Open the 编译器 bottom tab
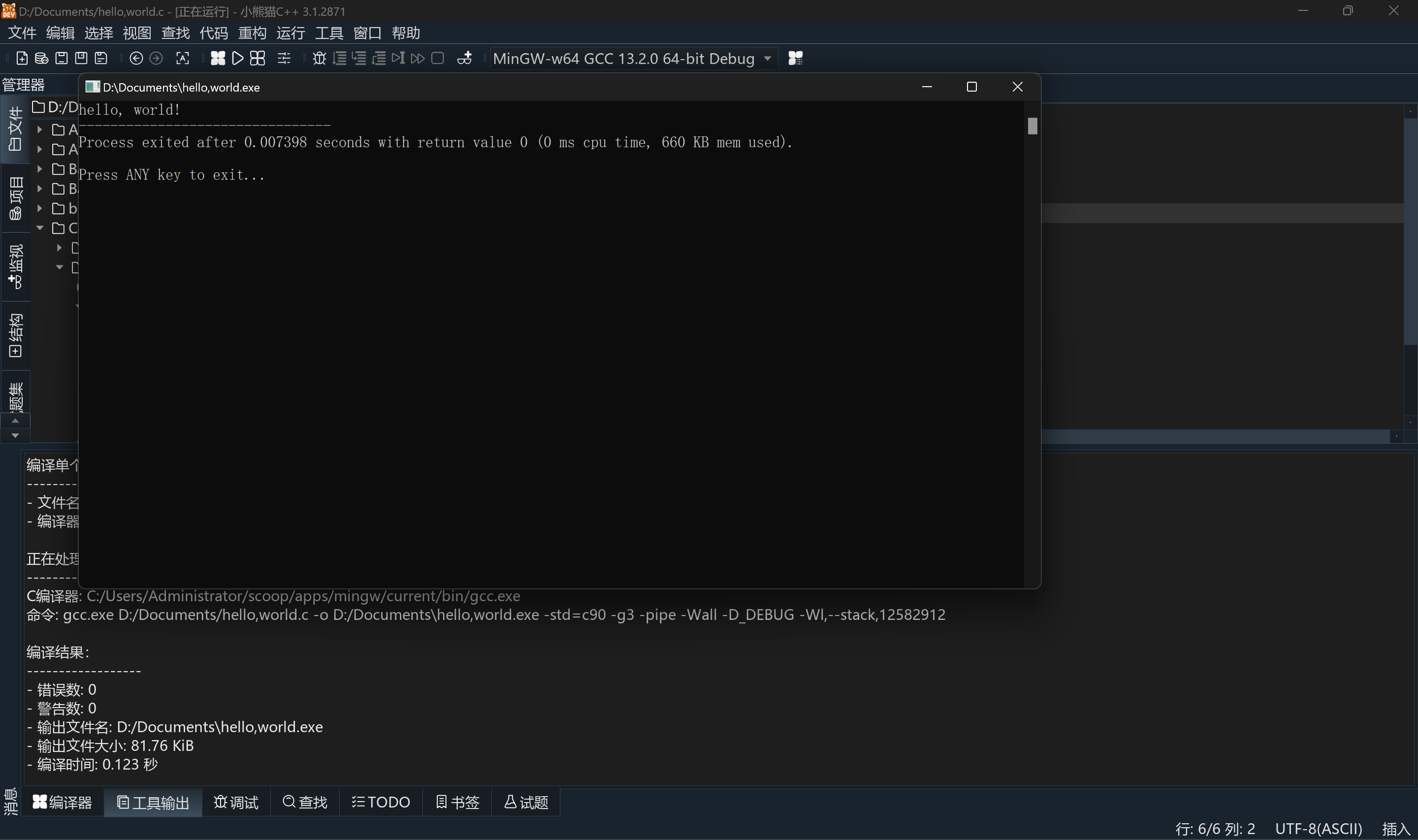Screen dimensions: 1418x840 click(x=62, y=802)
